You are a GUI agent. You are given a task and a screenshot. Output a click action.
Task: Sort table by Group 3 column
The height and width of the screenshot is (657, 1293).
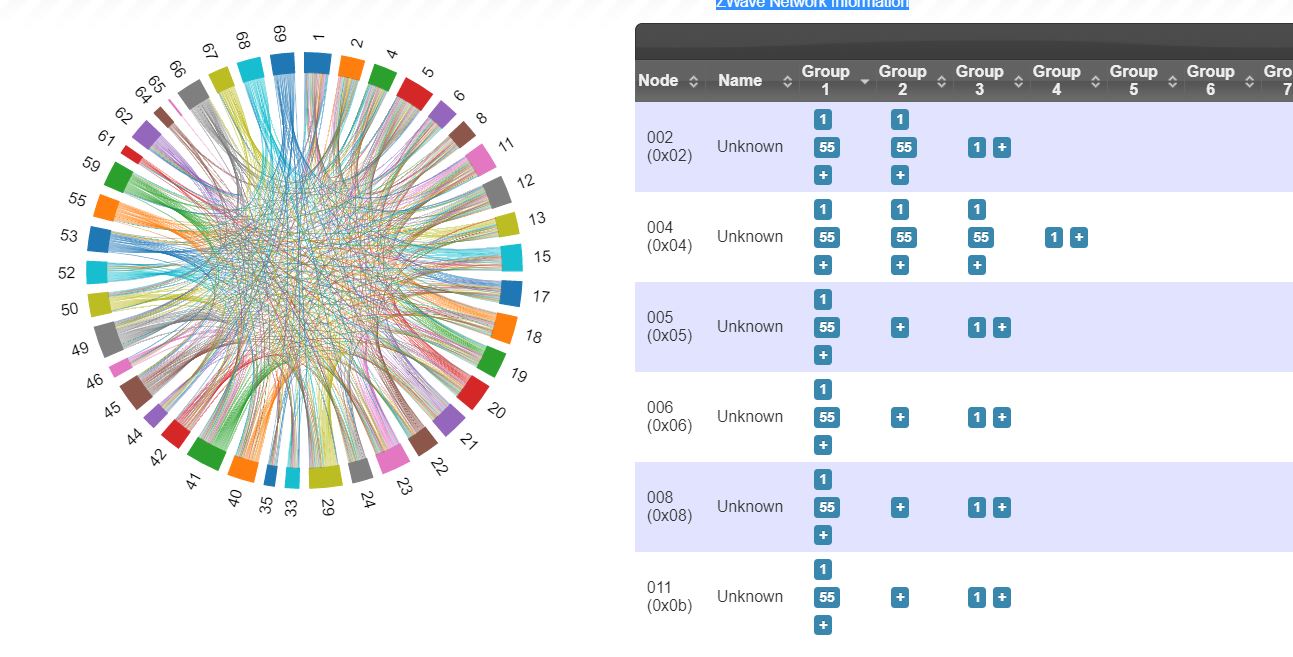(x=979, y=80)
